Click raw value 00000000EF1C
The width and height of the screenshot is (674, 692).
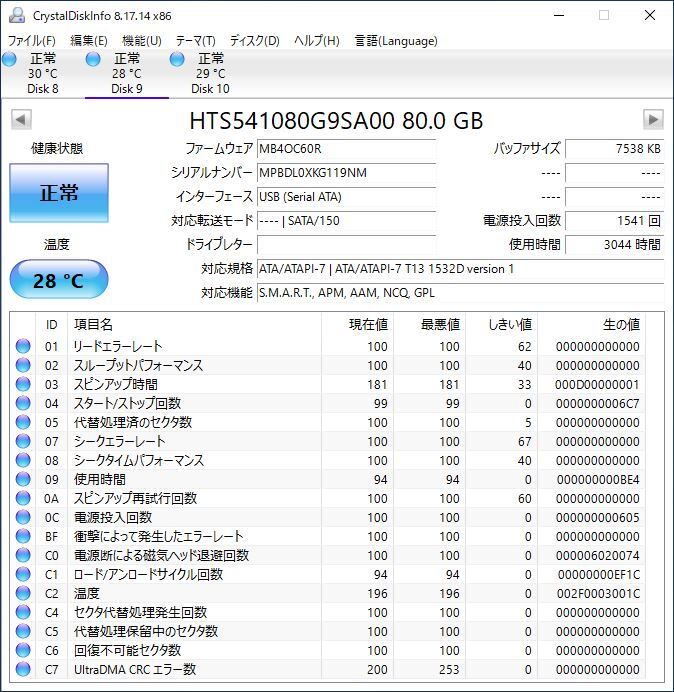(x=599, y=574)
